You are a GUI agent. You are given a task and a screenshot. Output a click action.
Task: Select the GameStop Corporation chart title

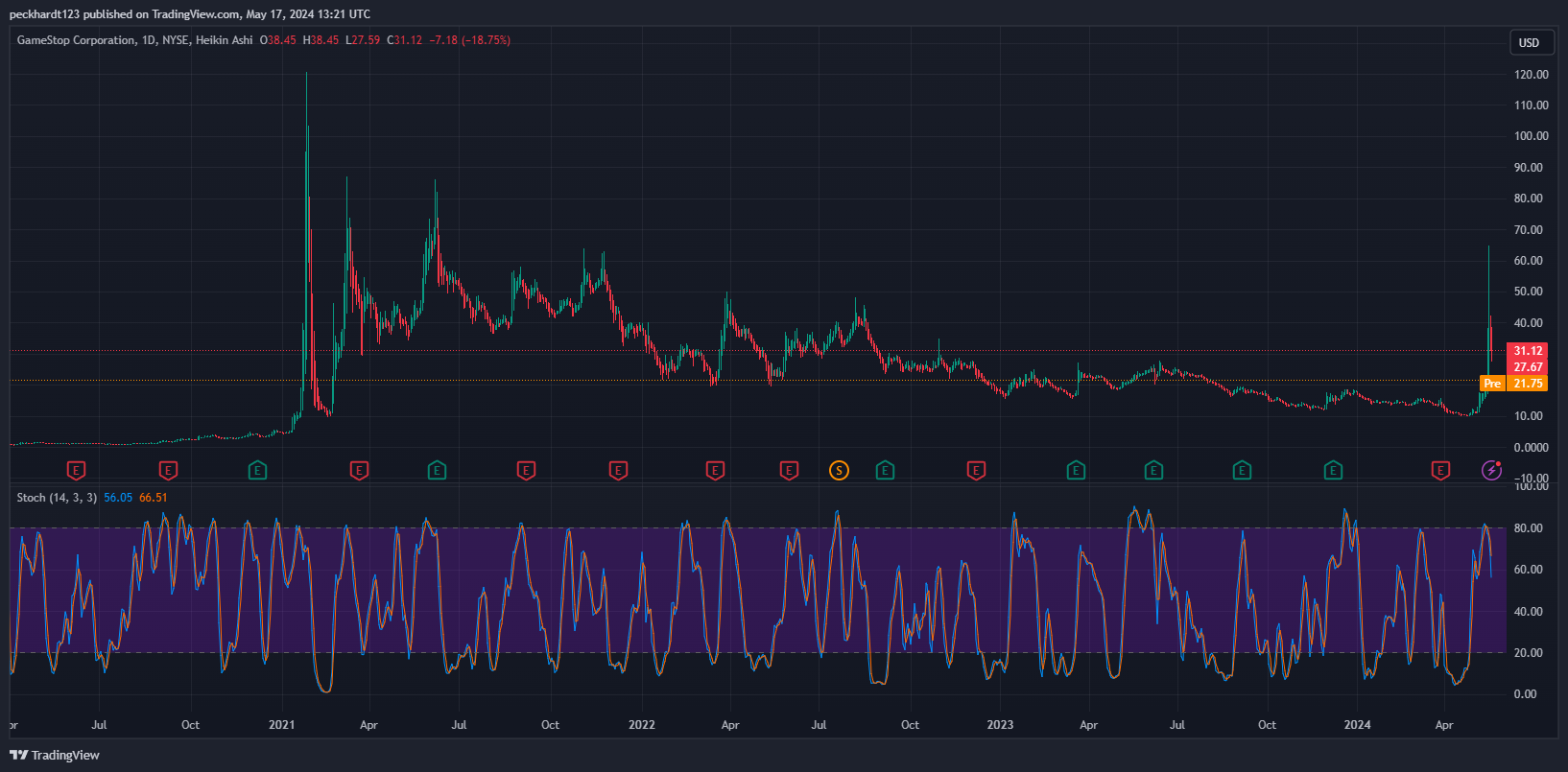(76, 40)
